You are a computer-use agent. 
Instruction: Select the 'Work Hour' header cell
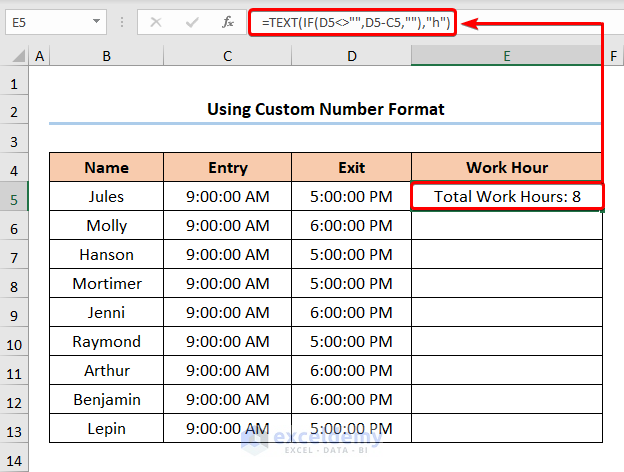click(507, 167)
